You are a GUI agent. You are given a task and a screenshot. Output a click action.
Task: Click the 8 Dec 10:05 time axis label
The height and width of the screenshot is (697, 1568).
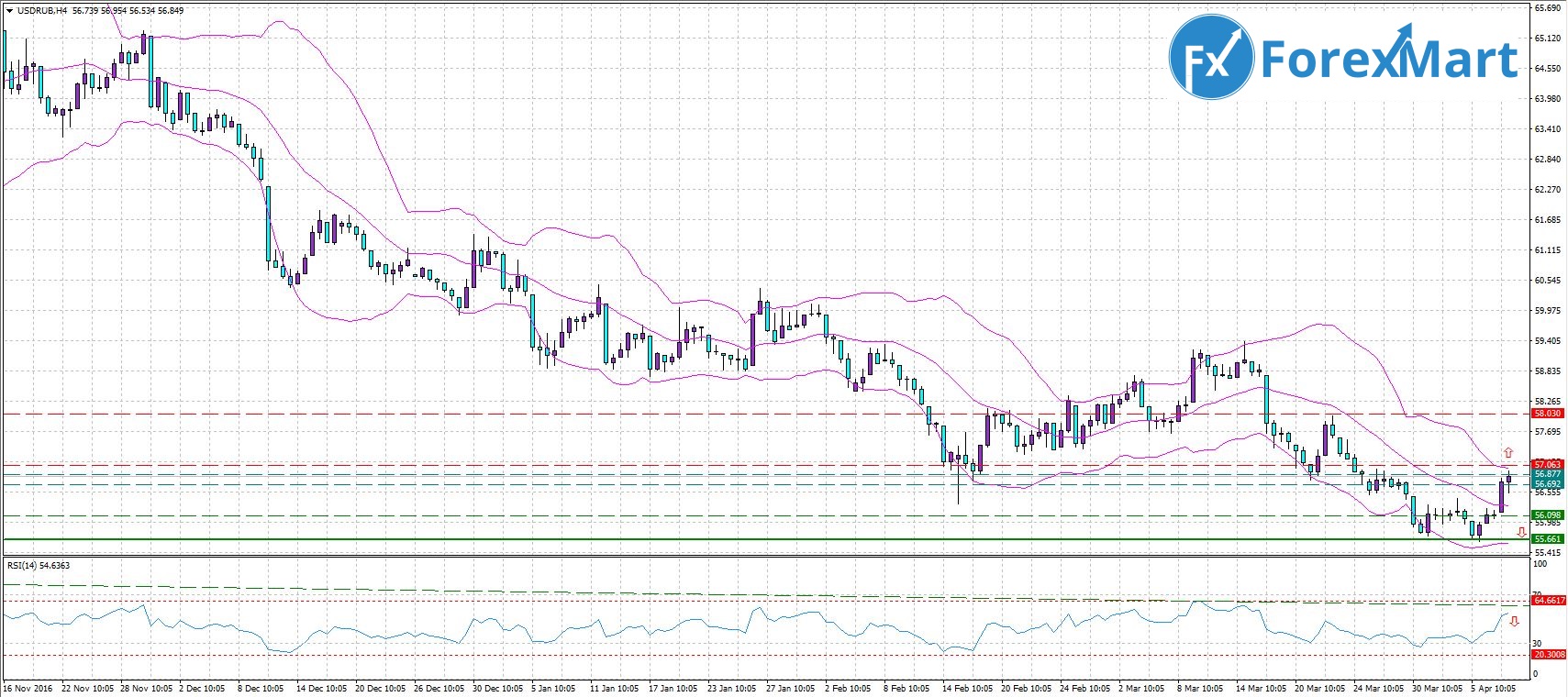coord(261,688)
